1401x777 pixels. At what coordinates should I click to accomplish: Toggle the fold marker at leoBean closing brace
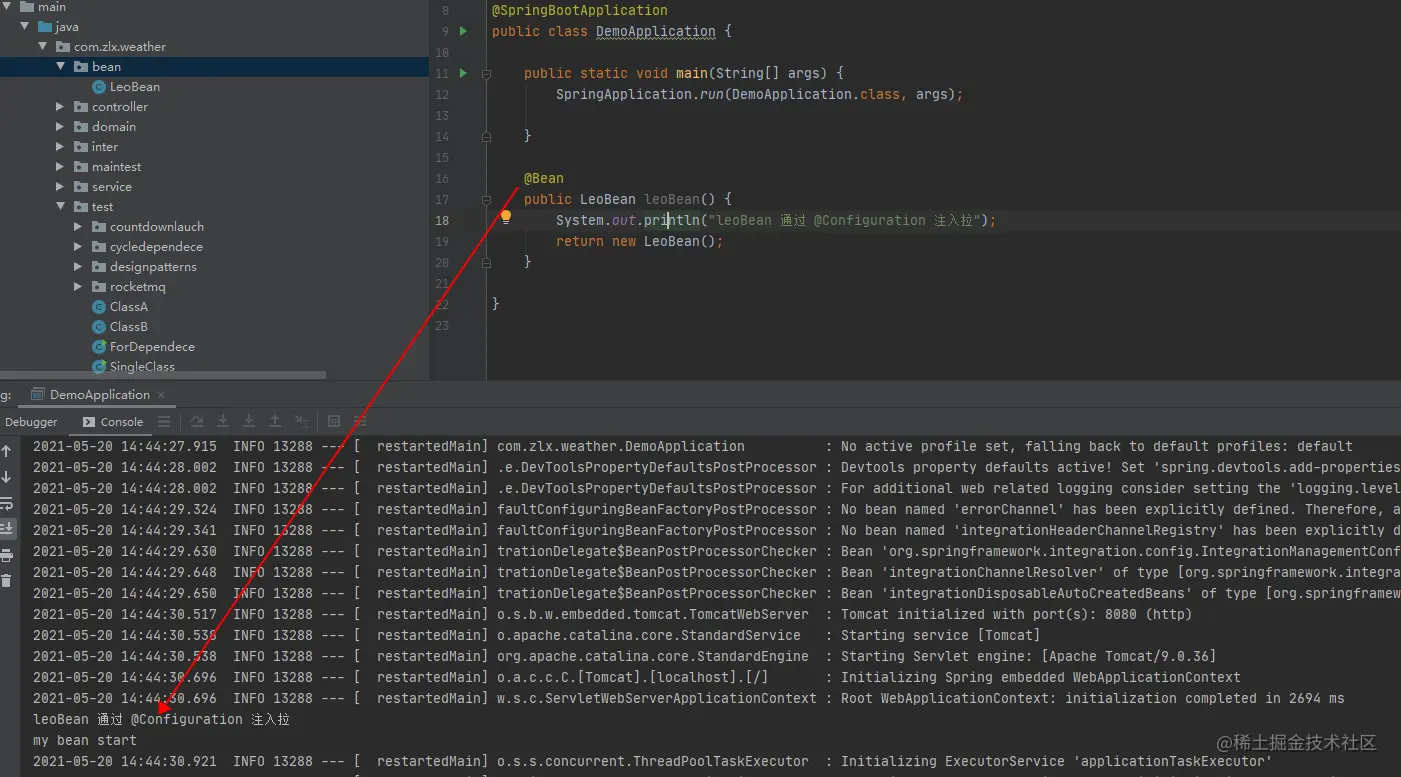486,262
